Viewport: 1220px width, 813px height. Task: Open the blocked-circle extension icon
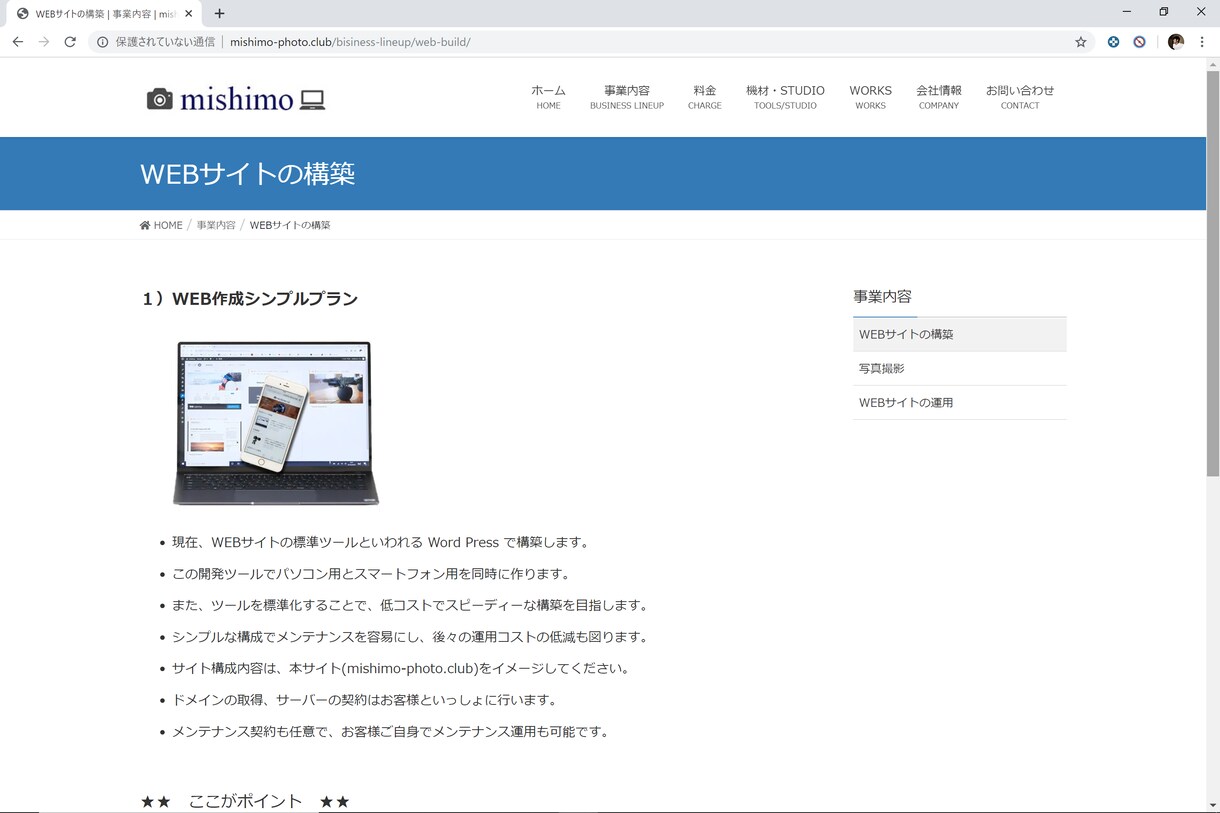pyautogui.click(x=1139, y=42)
